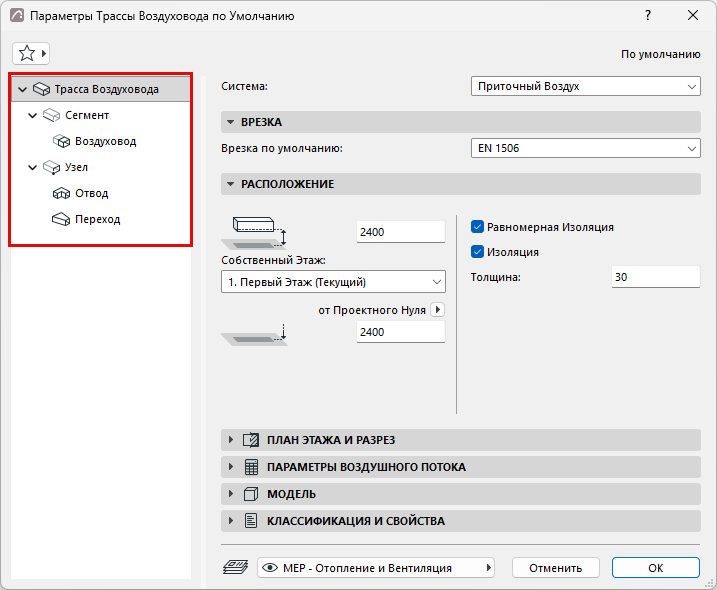Uncheck Изоляция checkbox
This screenshot has width=717, height=590.
pos(477,252)
